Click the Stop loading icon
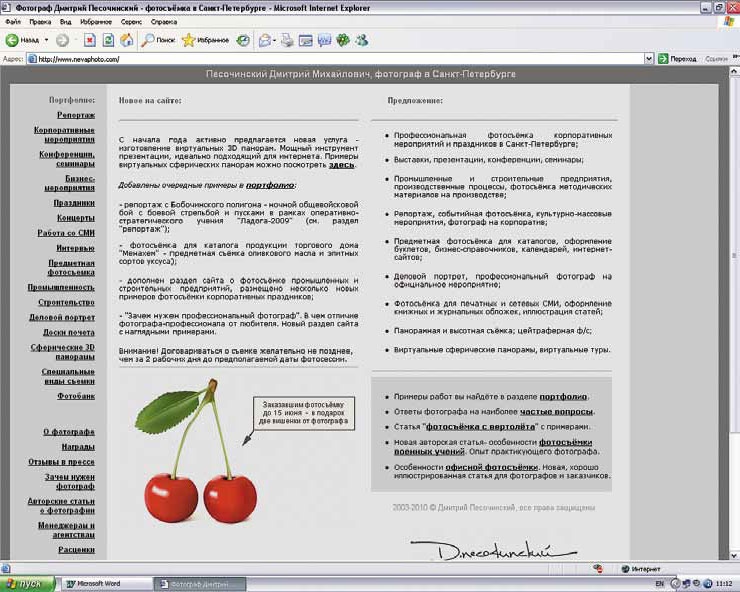740x592 pixels. [88, 40]
